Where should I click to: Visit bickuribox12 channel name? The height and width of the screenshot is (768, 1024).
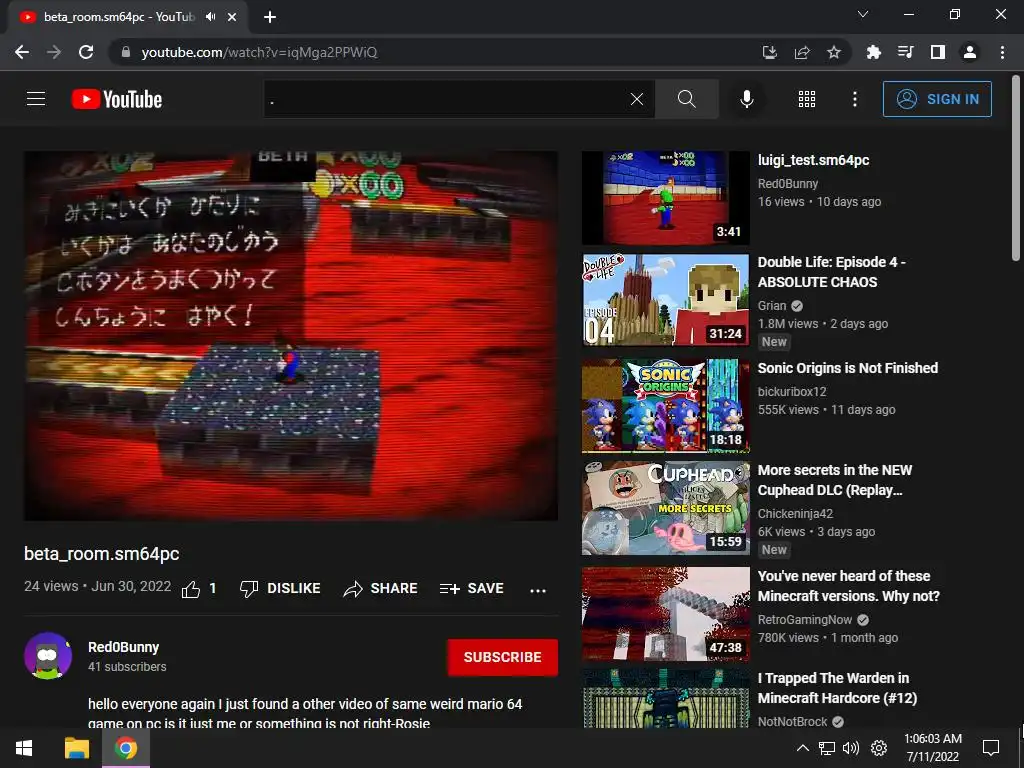792,391
